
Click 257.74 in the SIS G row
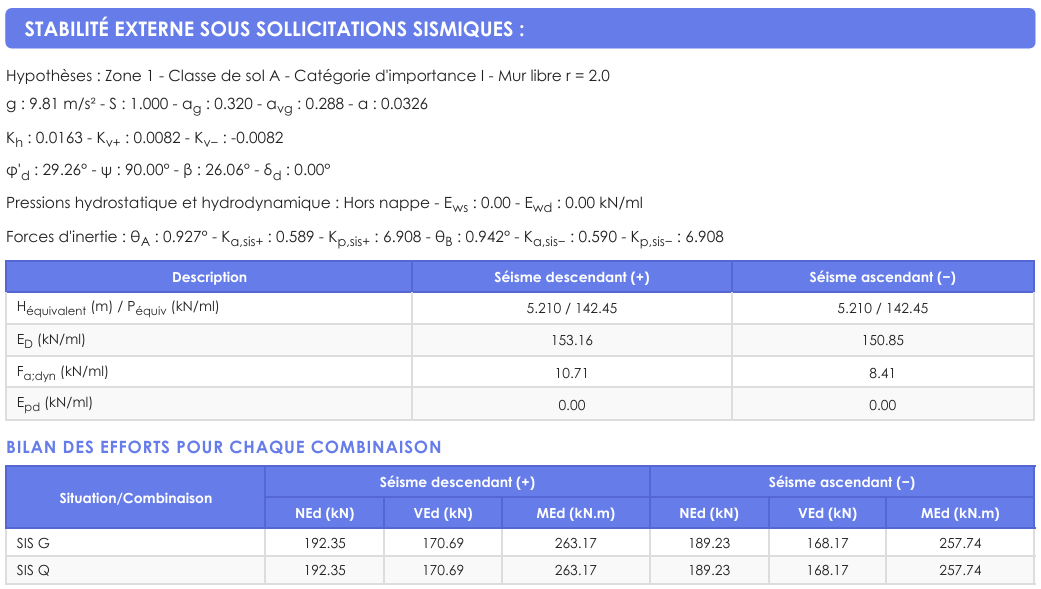tap(960, 543)
